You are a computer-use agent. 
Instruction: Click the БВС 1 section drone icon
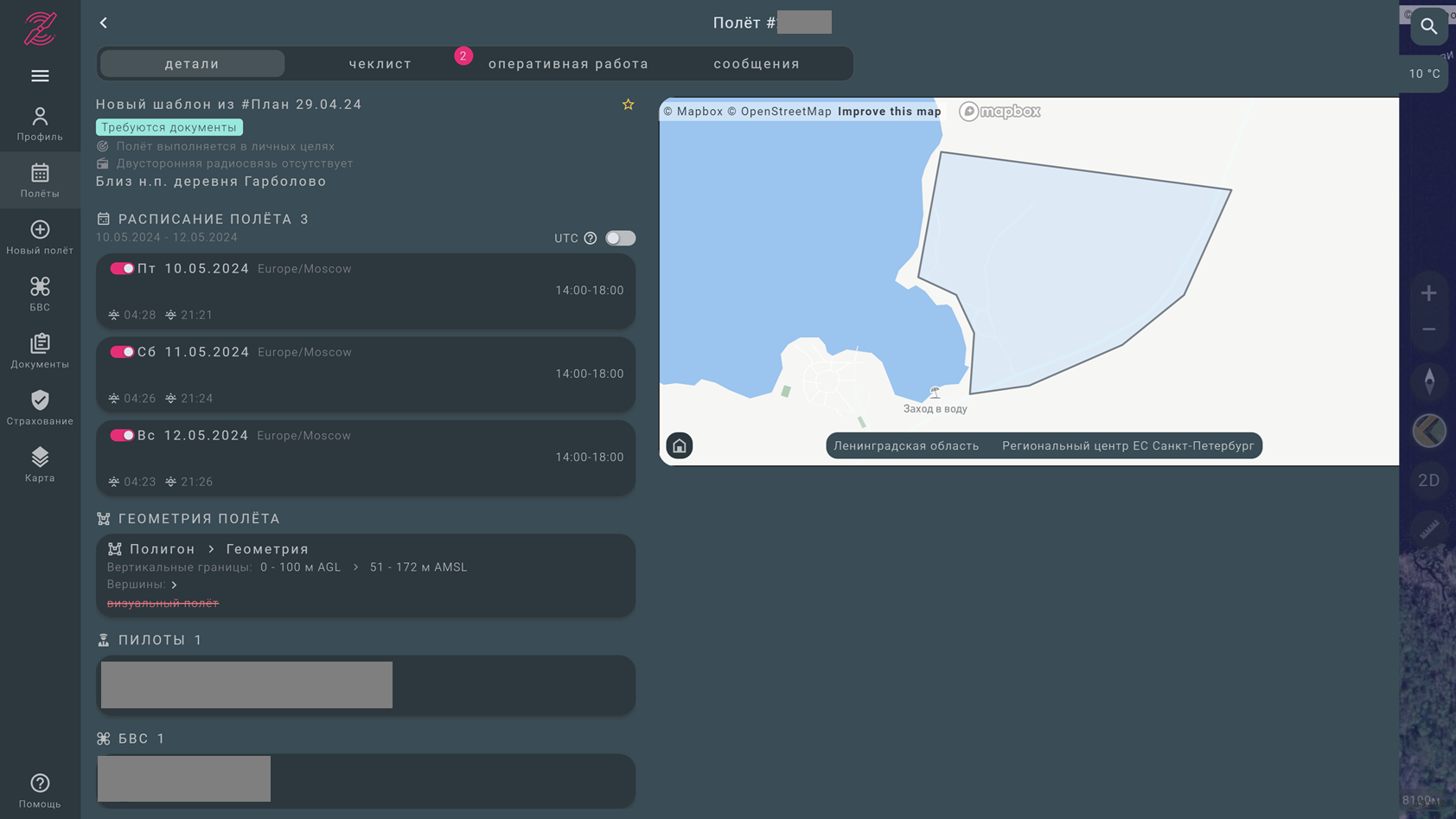click(104, 739)
